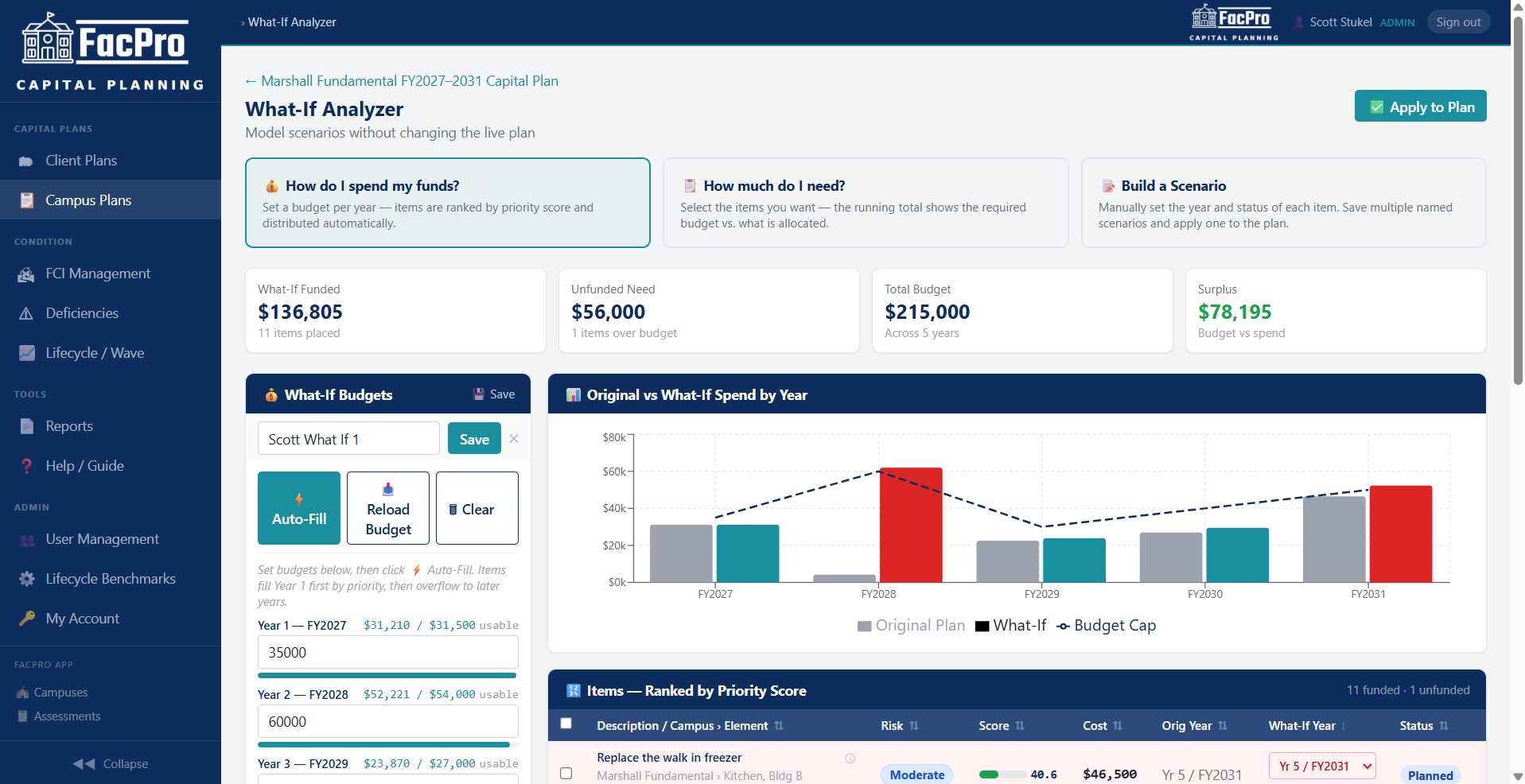Viewport: 1525px width, 784px height.
Task: Click the Assessments icon in sidebar
Action: (x=22, y=716)
